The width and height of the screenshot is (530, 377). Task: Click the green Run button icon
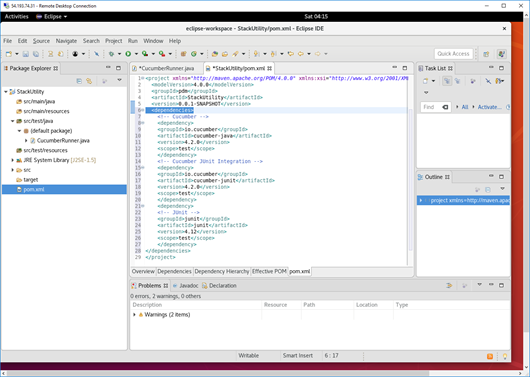coord(128,54)
